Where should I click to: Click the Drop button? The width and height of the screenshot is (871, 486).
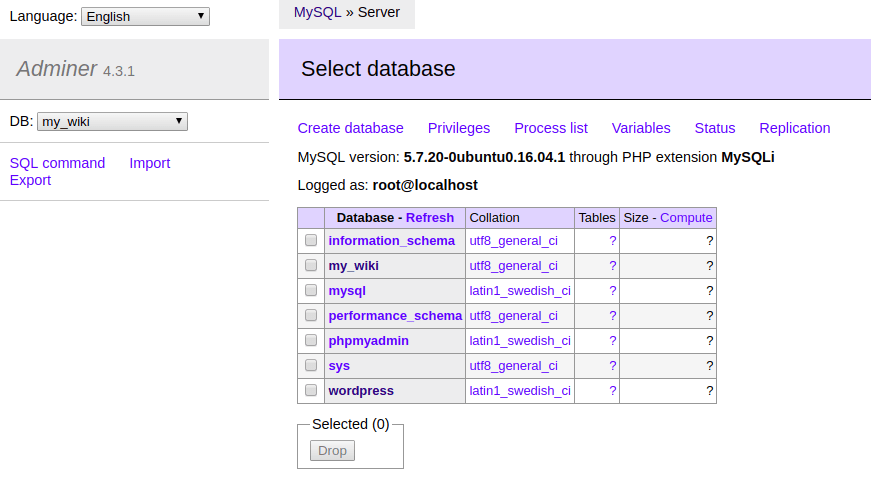[332, 450]
